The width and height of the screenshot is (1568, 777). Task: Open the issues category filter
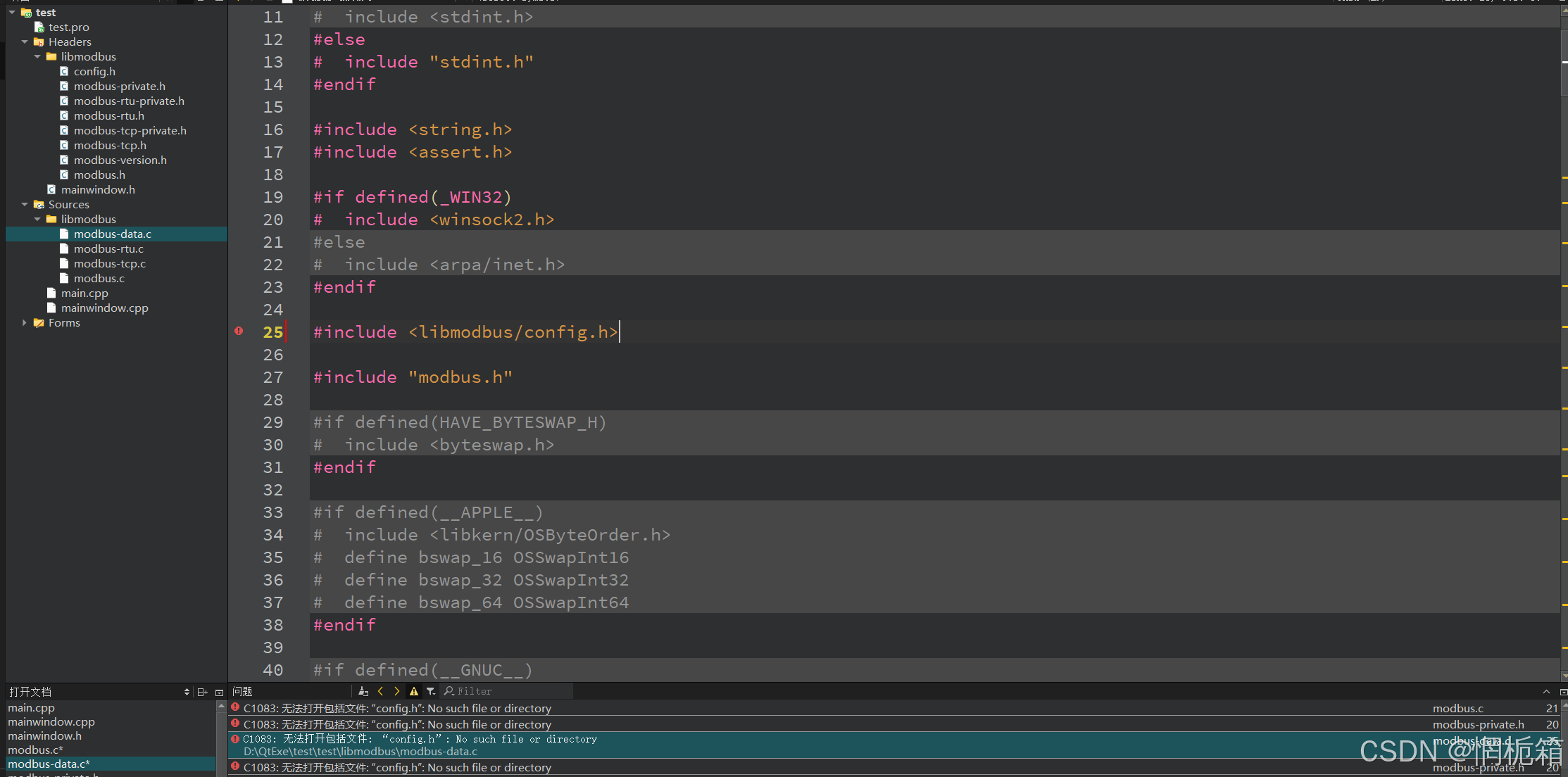431,691
